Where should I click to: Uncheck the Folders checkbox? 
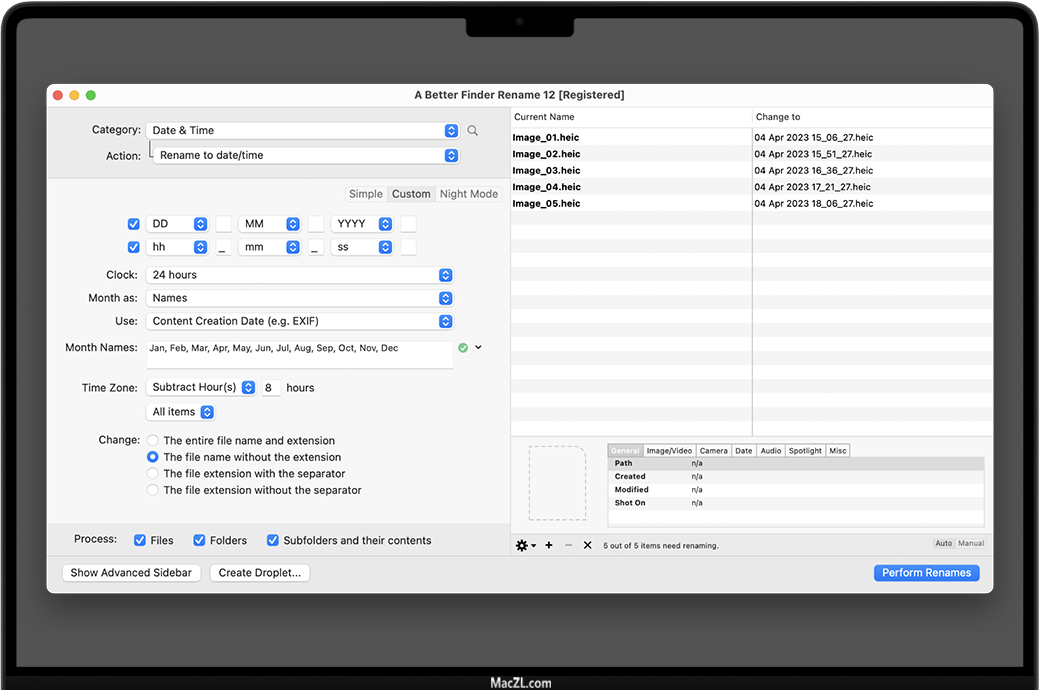point(200,540)
